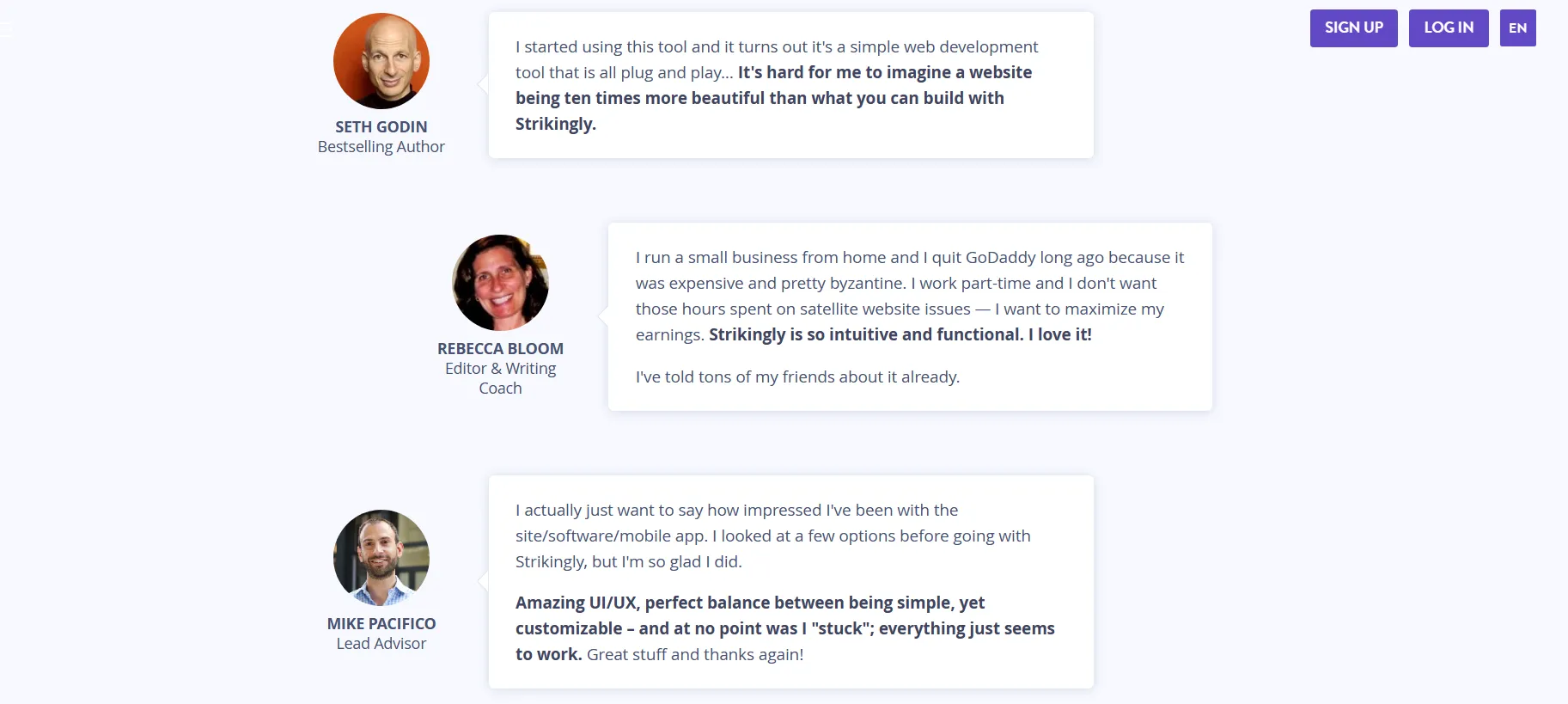
Task: Click the name MIKE PACIFICO
Action: click(x=381, y=623)
